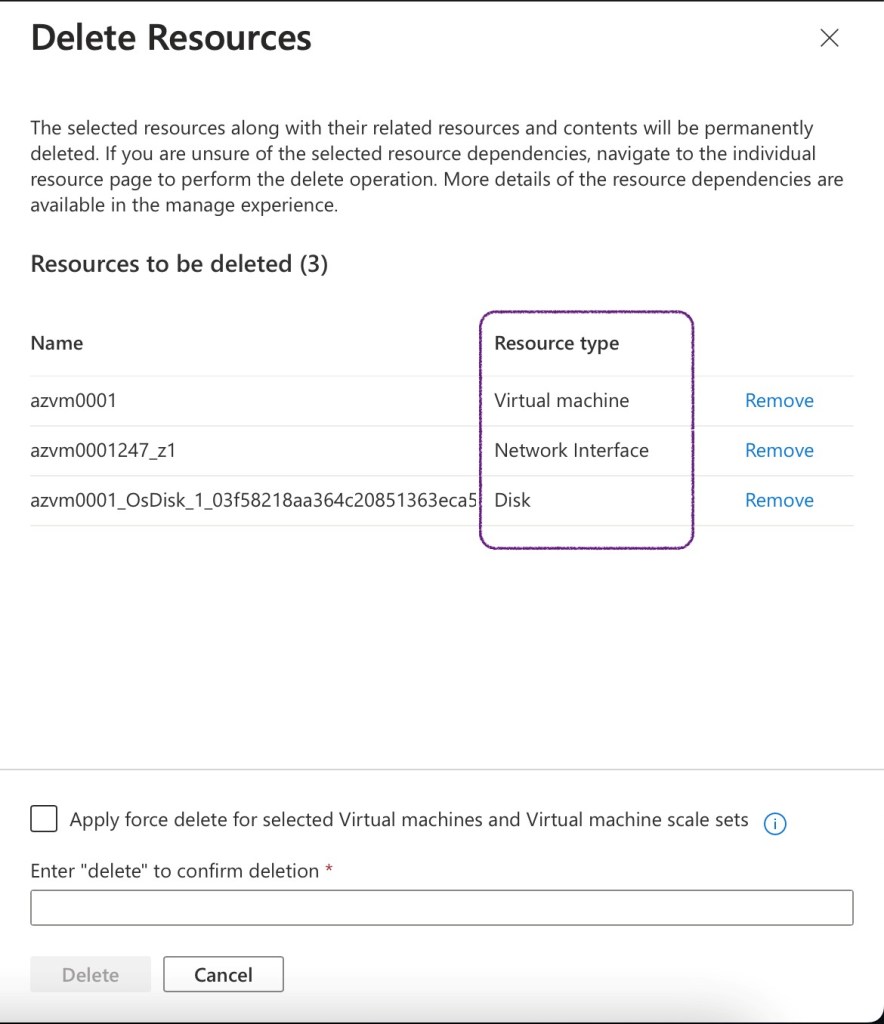Viewport: 884px width, 1024px height.
Task: Select the azvm0001_OsDisk resource name
Action: 250,501
